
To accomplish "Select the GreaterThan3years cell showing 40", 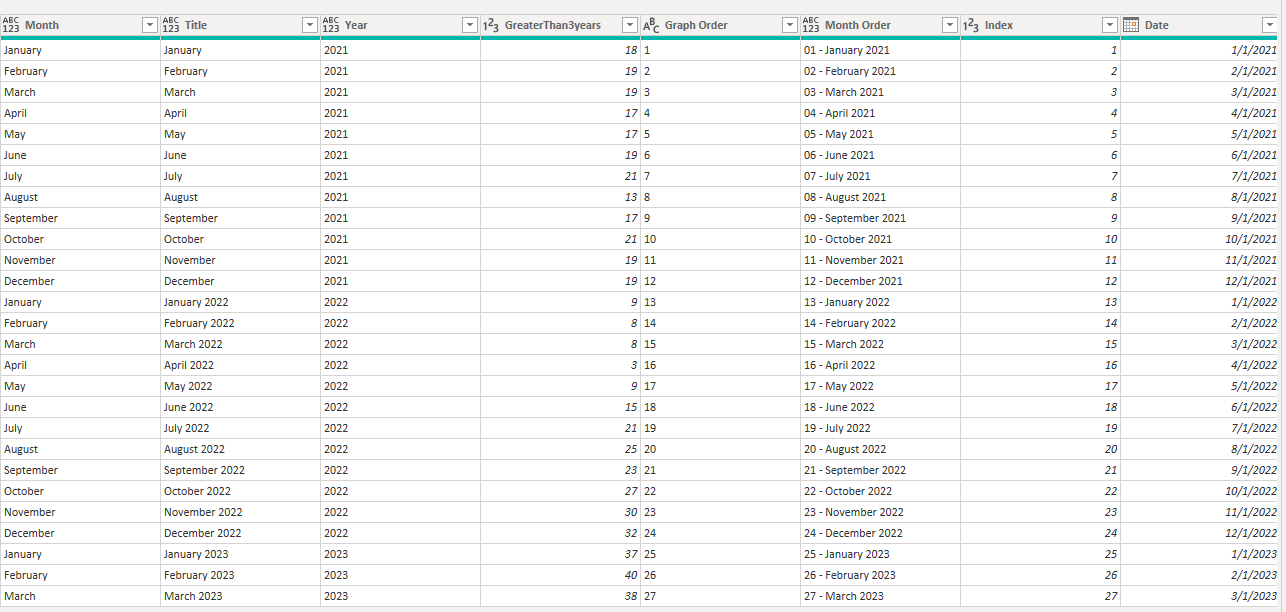I will pos(560,575).
